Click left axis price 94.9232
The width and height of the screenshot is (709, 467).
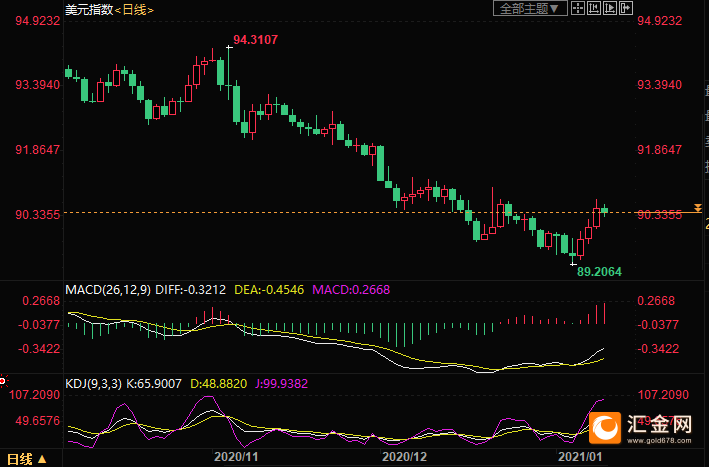tap(38, 21)
